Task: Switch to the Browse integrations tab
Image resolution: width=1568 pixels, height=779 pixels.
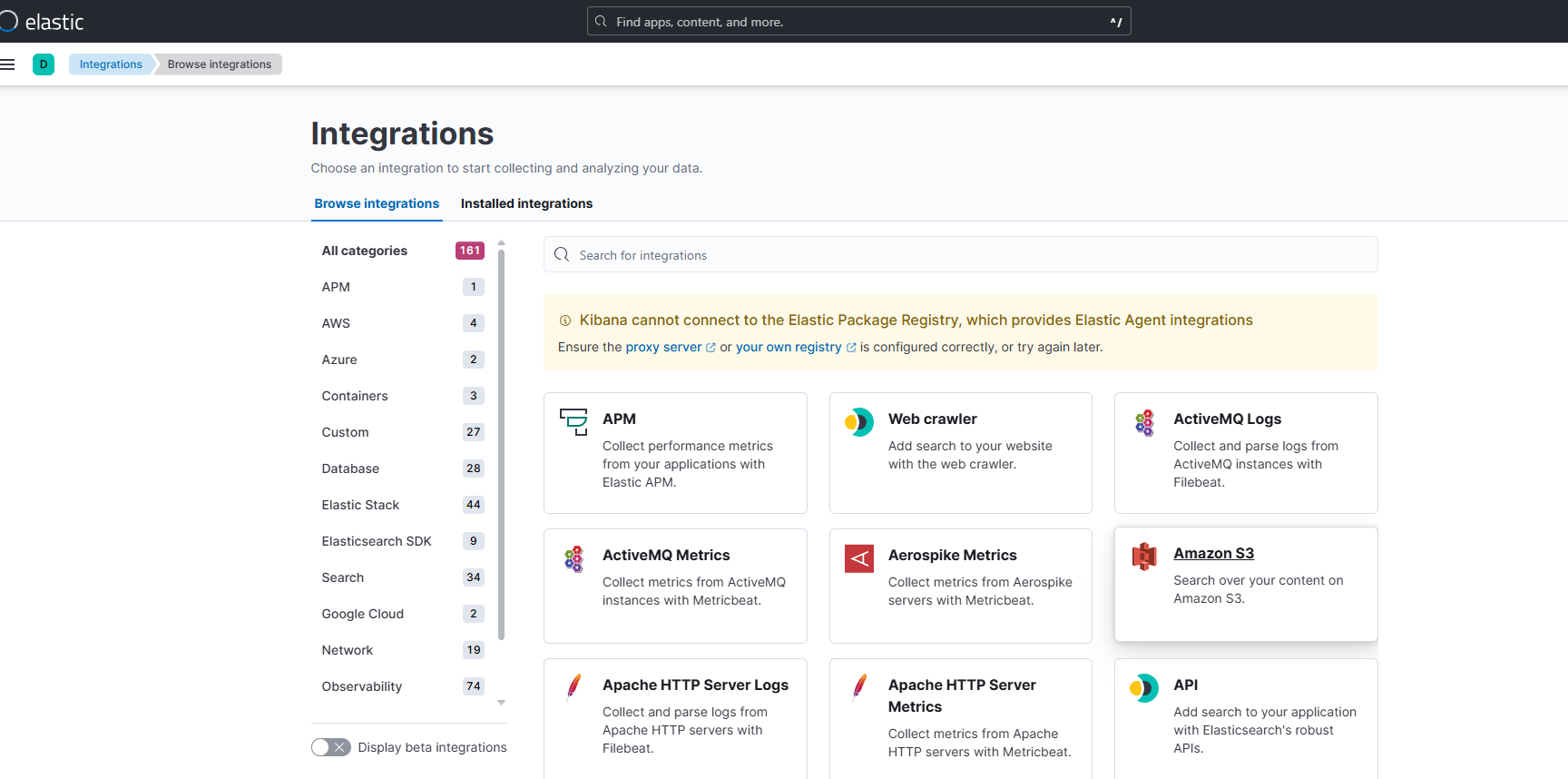Action: (377, 203)
